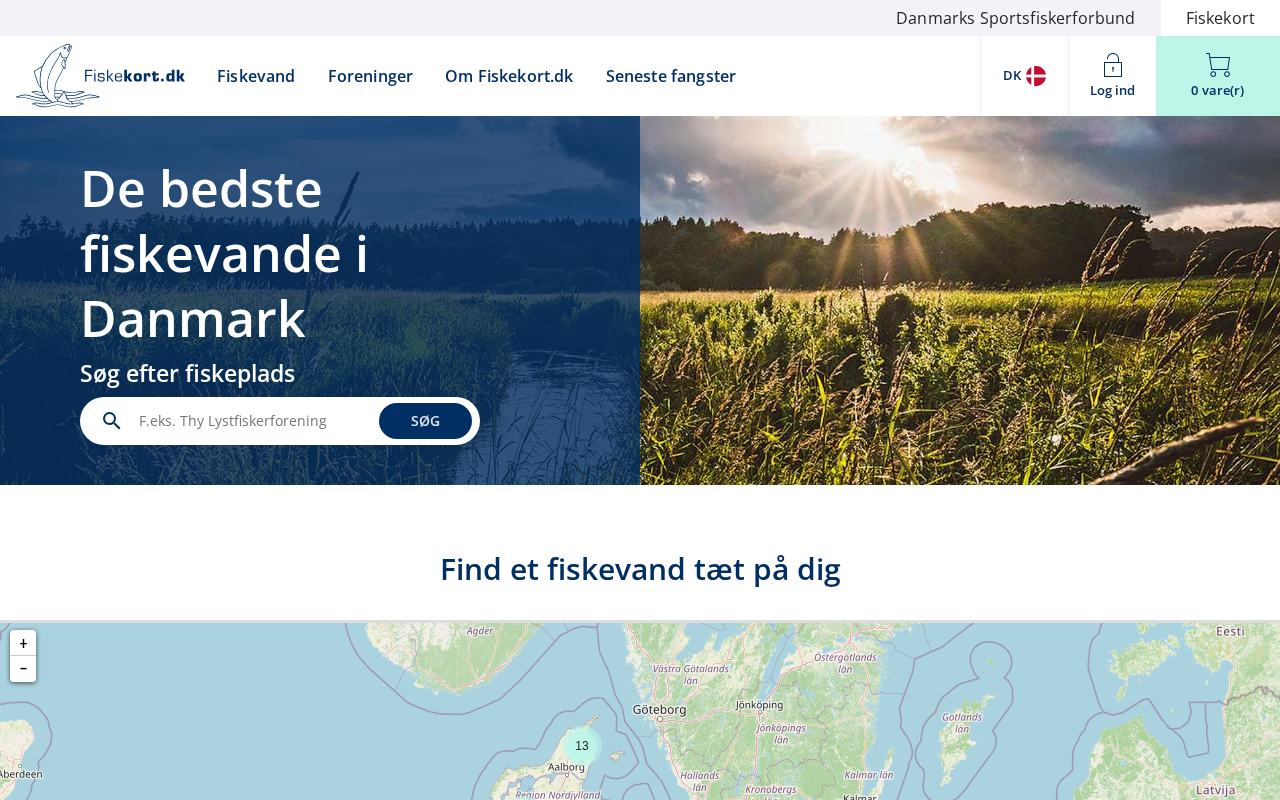Select the Danish flag language icon
Image resolution: width=1280 pixels, height=800 pixels.
click(x=1036, y=76)
